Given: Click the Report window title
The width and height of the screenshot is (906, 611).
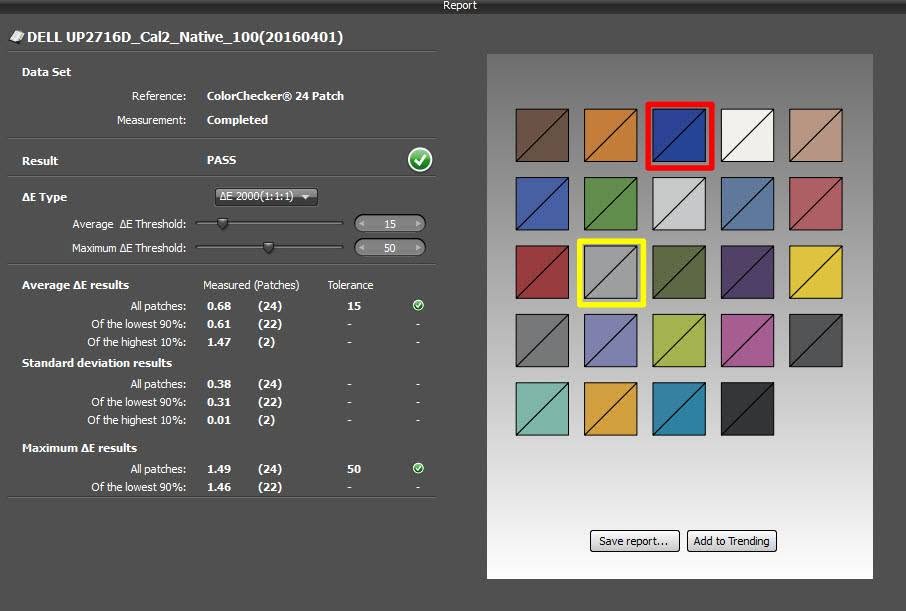Looking at the screenshot, I should pos(460,5).
